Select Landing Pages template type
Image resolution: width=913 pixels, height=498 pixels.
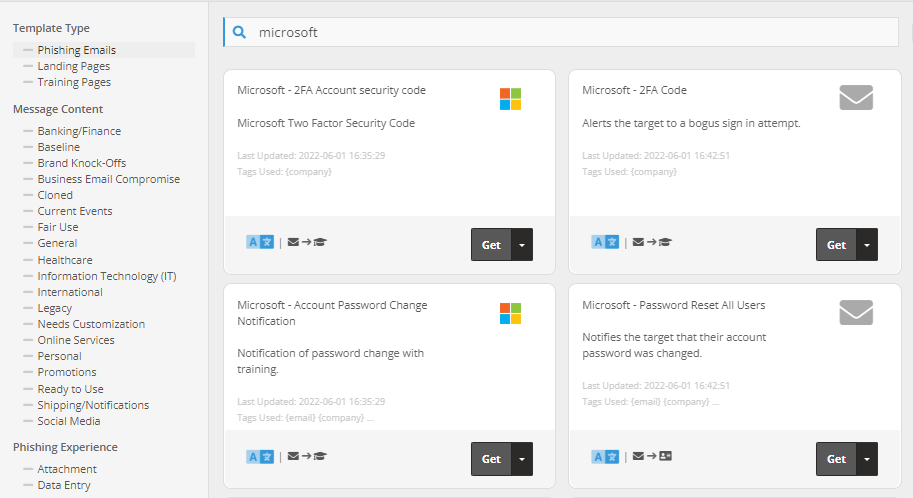point(74,66)
